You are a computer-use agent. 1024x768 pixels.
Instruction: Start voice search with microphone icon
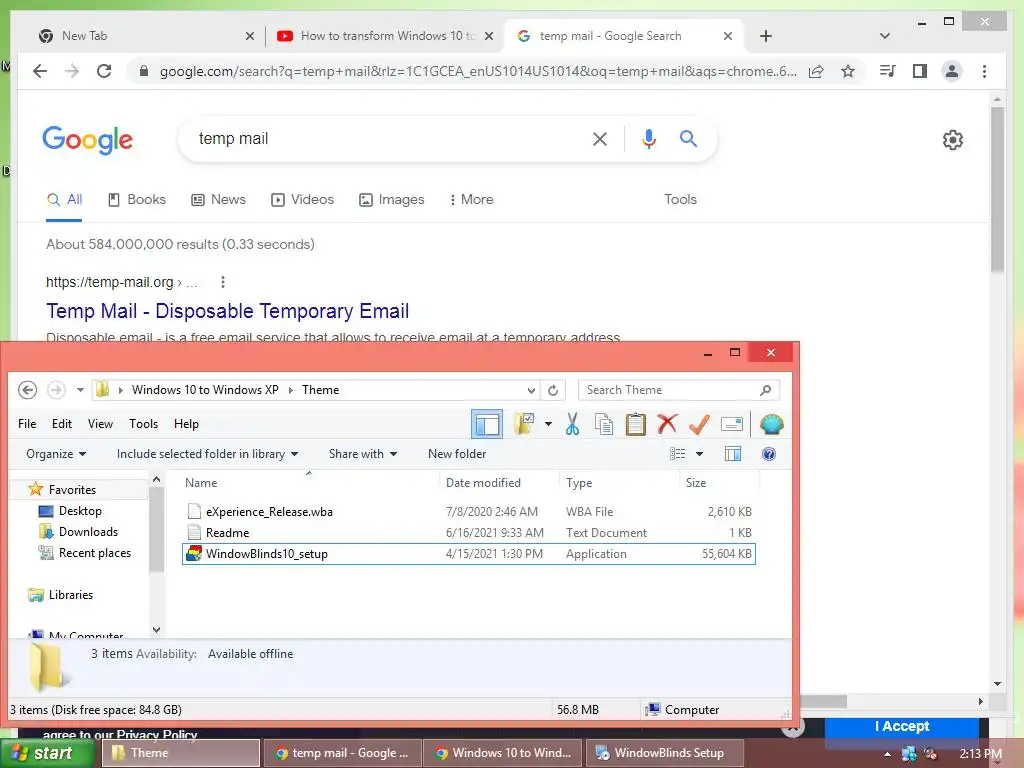[648, 138]
